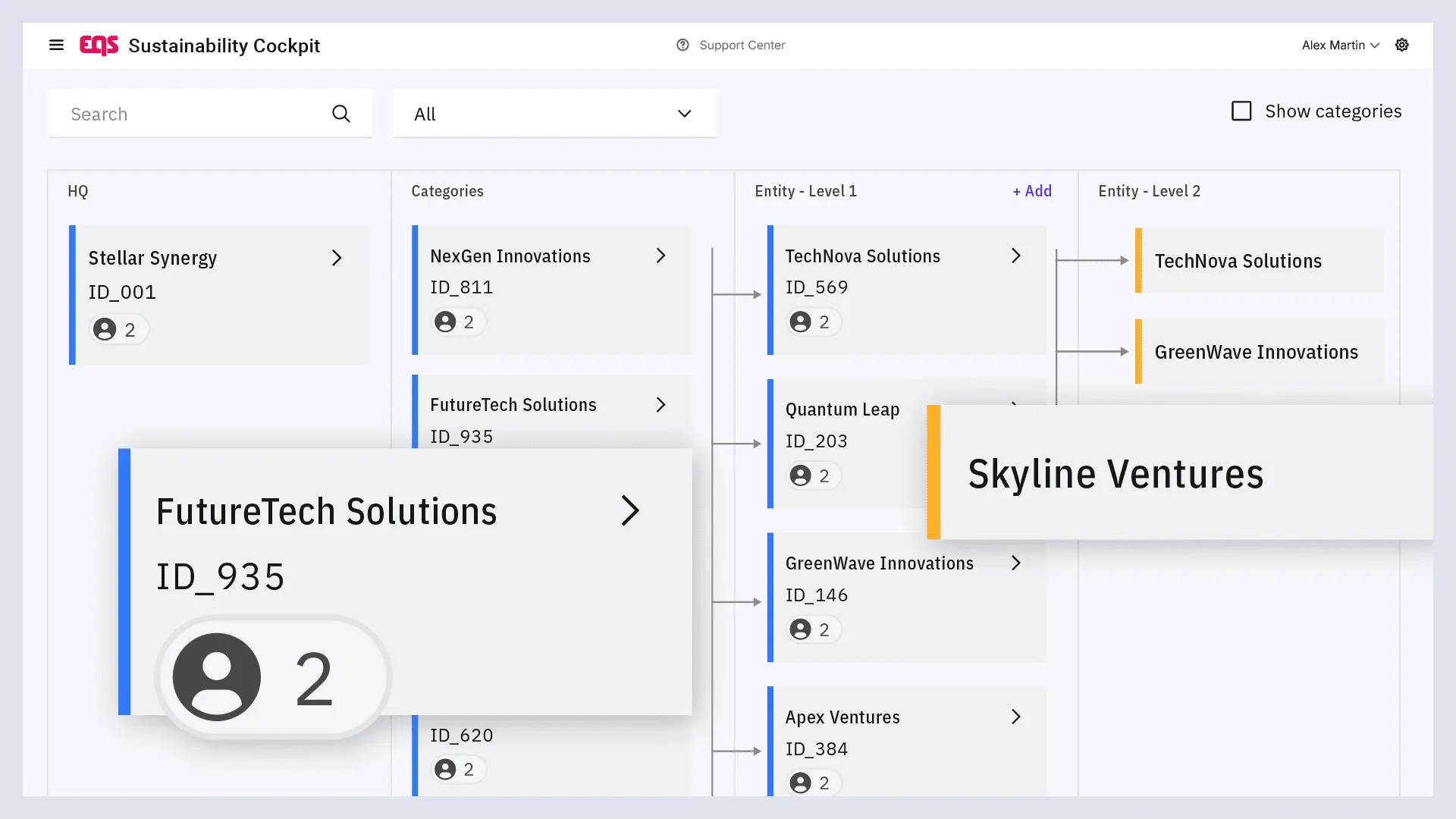The image size is (1456, 819).
Task: Click the magnifier search icon
Action: coord(341,114)
